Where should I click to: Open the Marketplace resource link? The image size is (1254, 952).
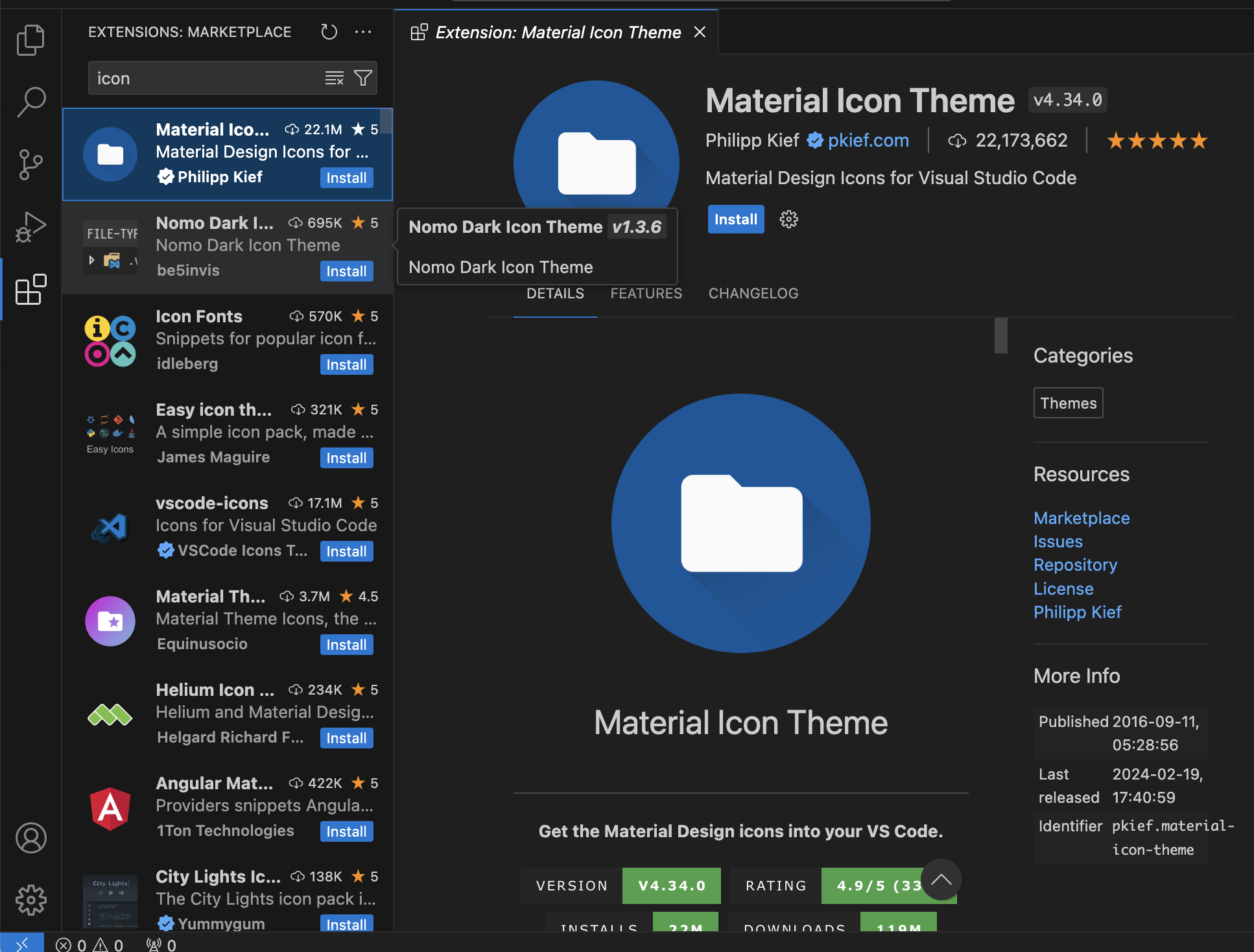pyautogui.click(x=1082, y=518)
